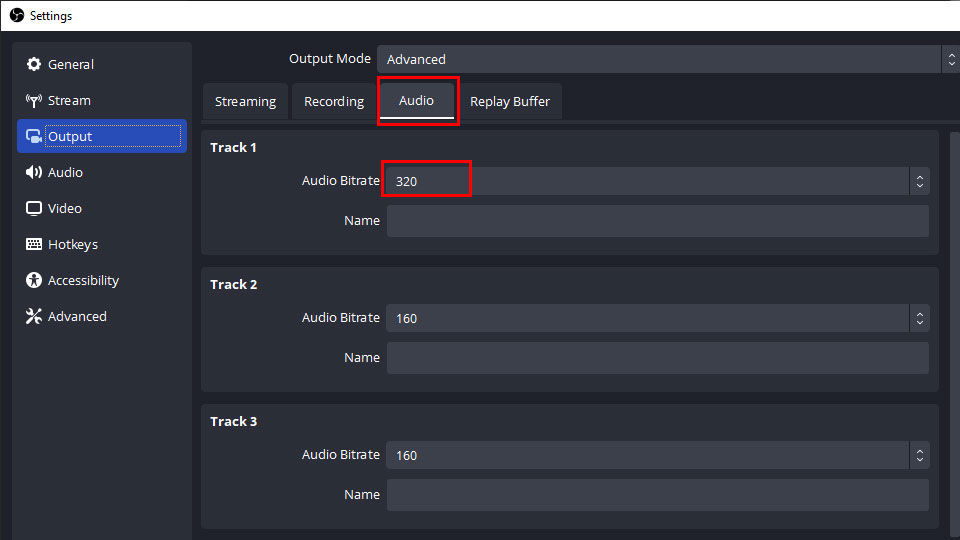Viewport: 960px width, 540px height.
Task: Switch to the Recording tab
Action: (x=334, y=102)
